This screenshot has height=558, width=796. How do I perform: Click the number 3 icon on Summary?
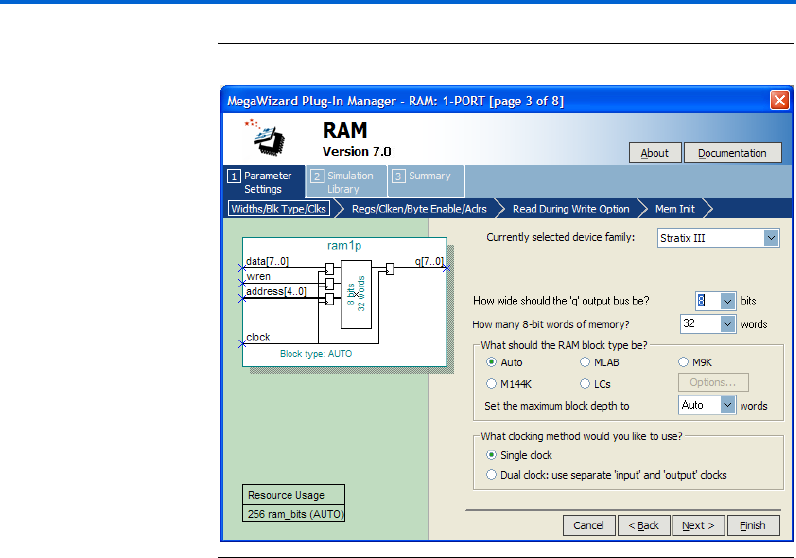(399, 176)
